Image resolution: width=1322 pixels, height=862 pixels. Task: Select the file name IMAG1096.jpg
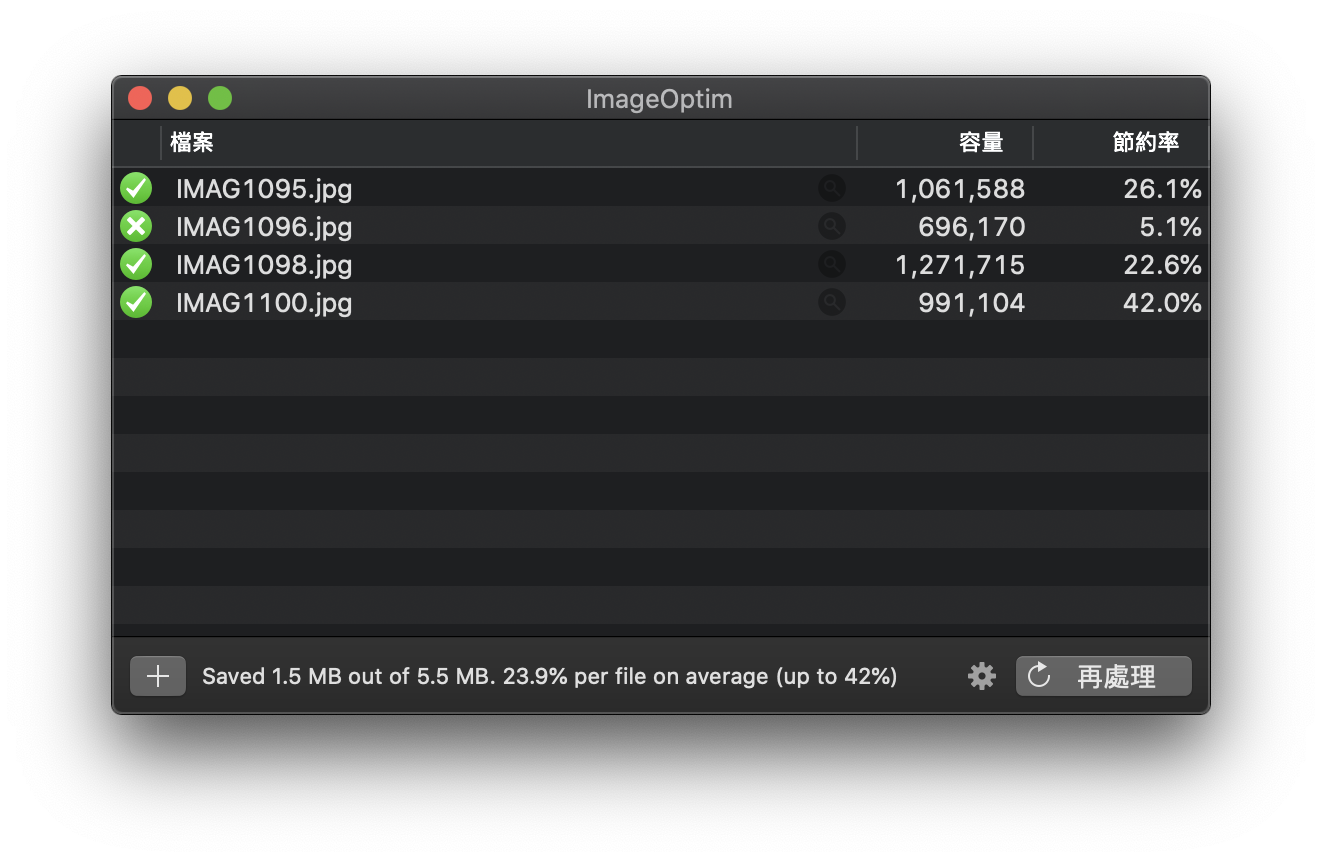click(264, 227)
